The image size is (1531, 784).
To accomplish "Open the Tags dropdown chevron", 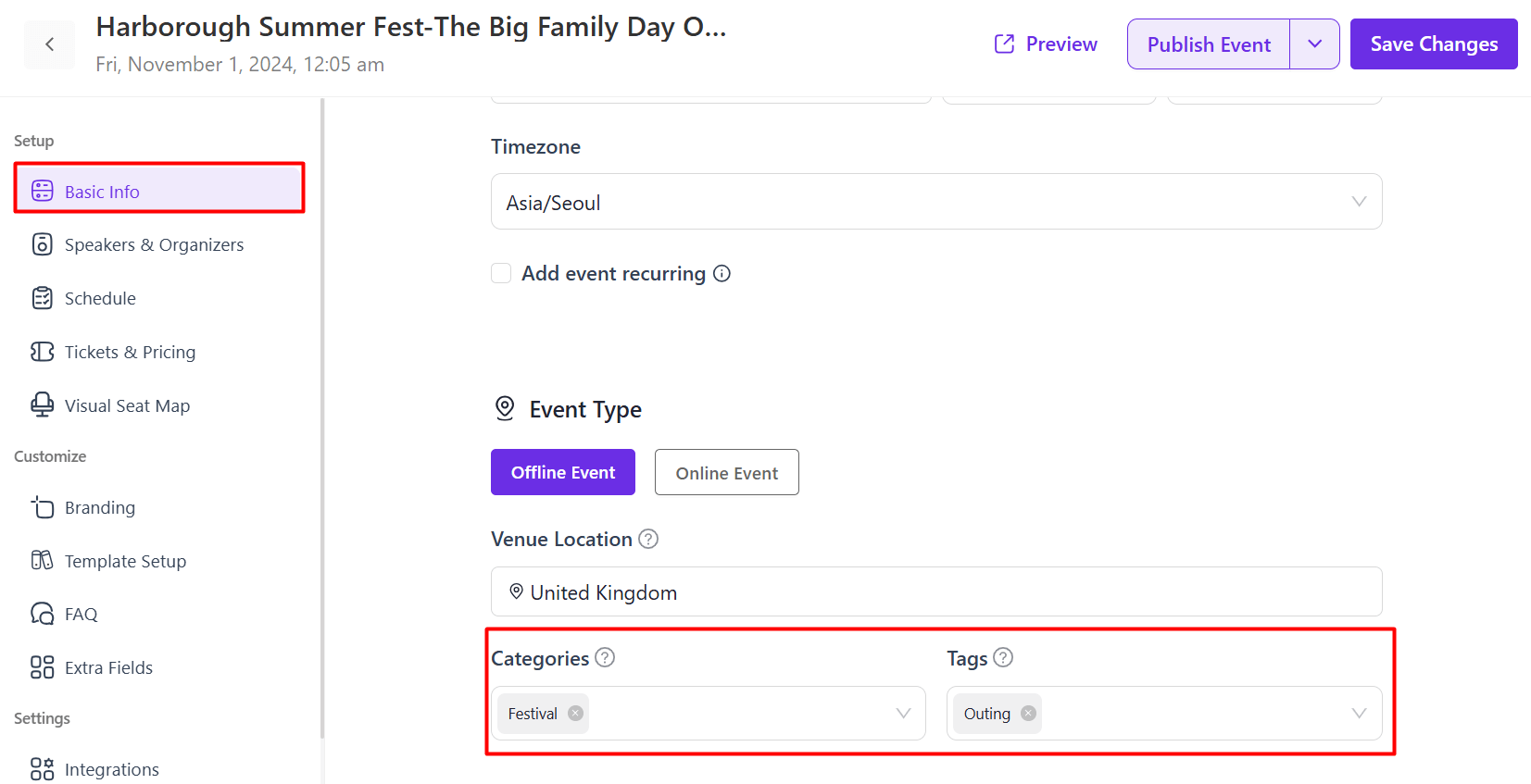I will coord(1359,714).
